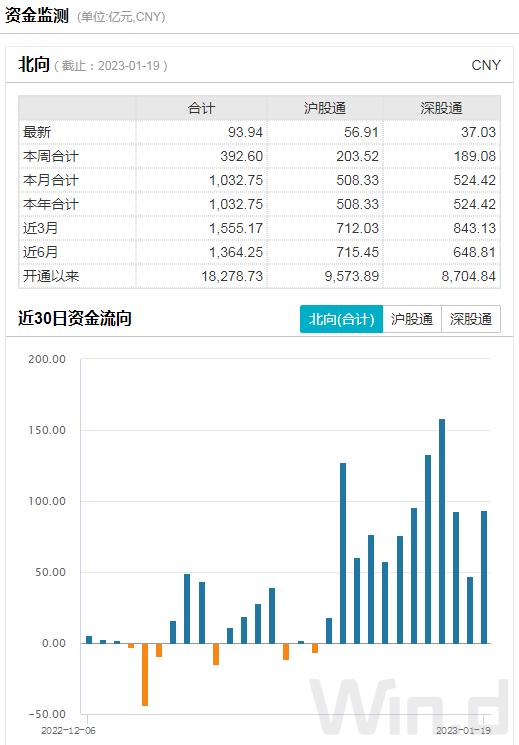This screenshot has width=519, height=745.
Task: Click the 资金监测 section title
Action: coord(37,16)
